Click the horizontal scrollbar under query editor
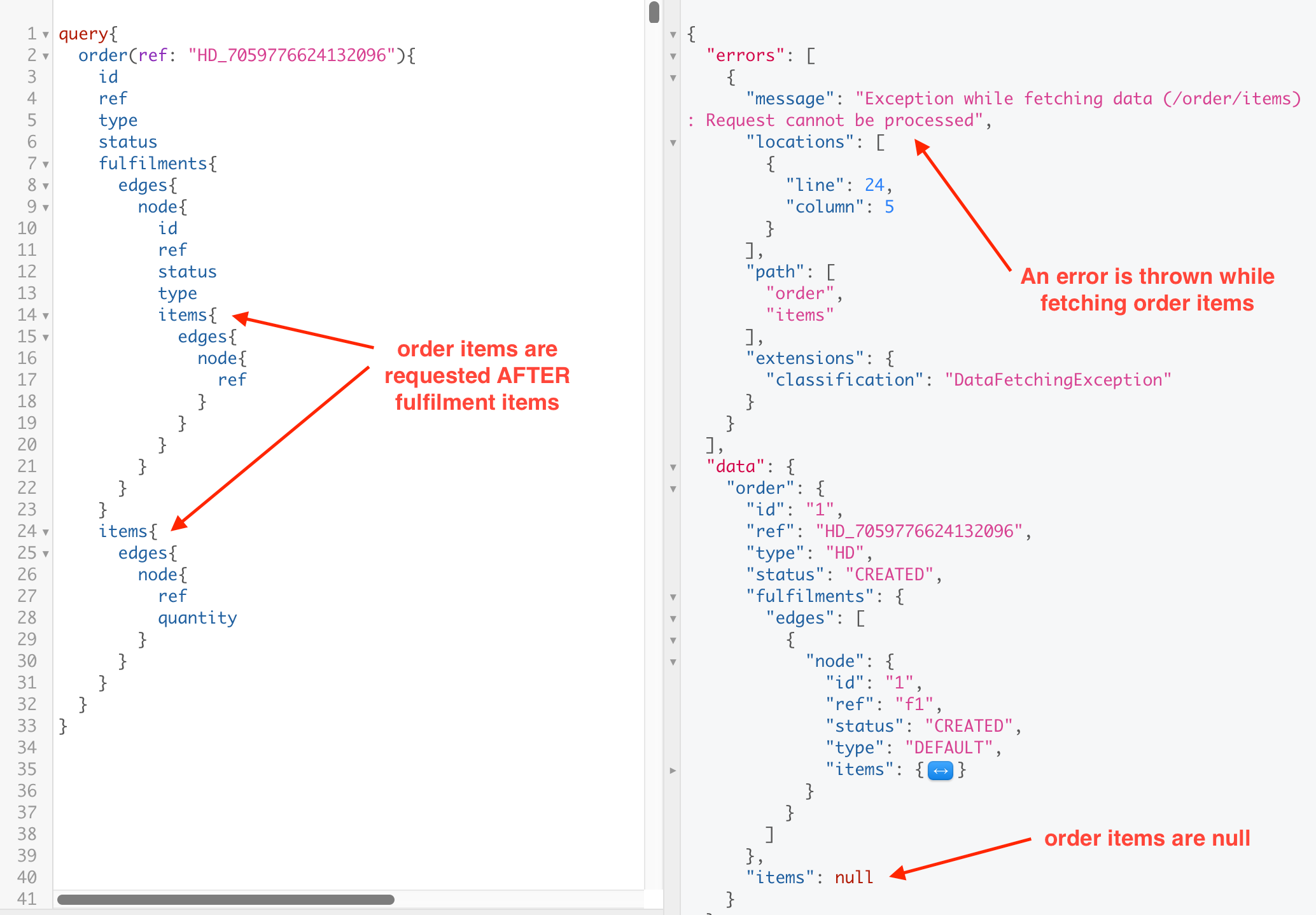The height and width of the screenshot is (915, 1316). click(x=225, y=899)
